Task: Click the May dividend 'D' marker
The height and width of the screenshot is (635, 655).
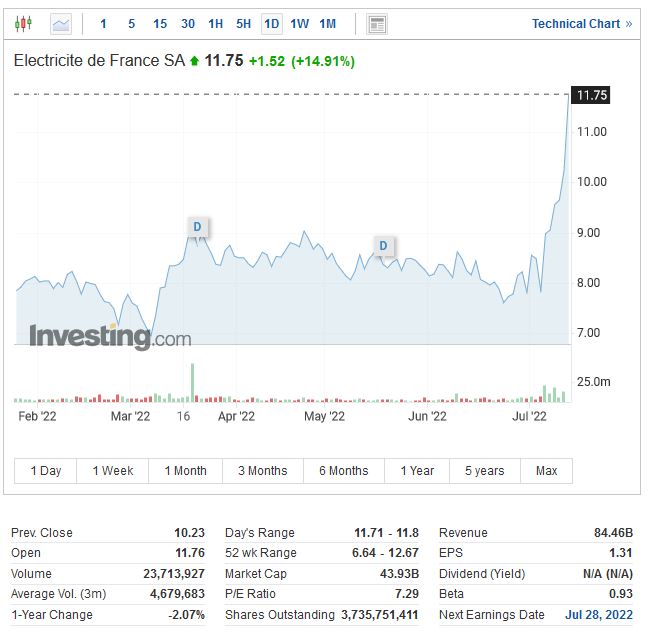Action: point(383,245)
